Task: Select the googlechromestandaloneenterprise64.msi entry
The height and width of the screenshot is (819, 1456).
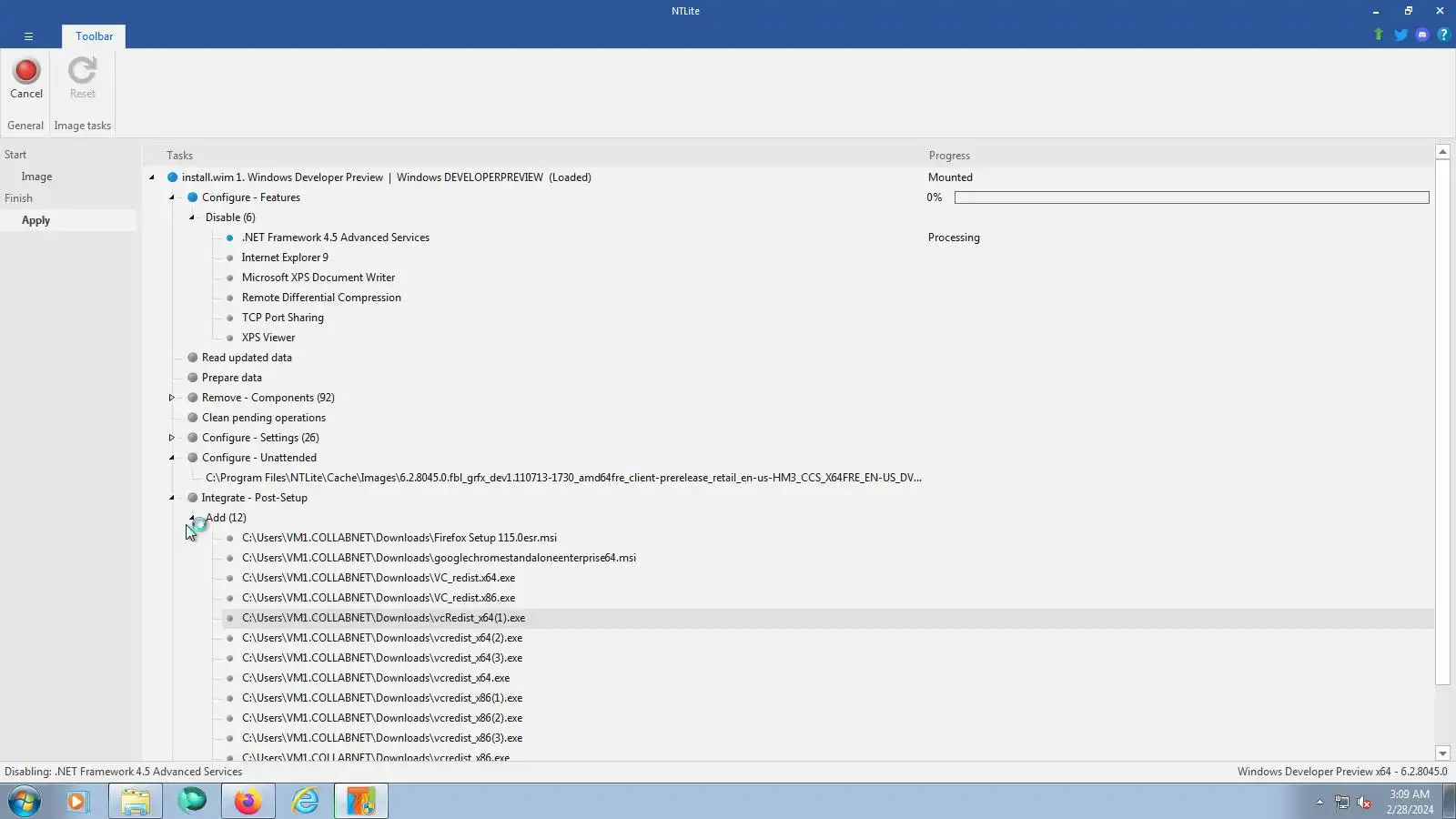Action: 439,558
